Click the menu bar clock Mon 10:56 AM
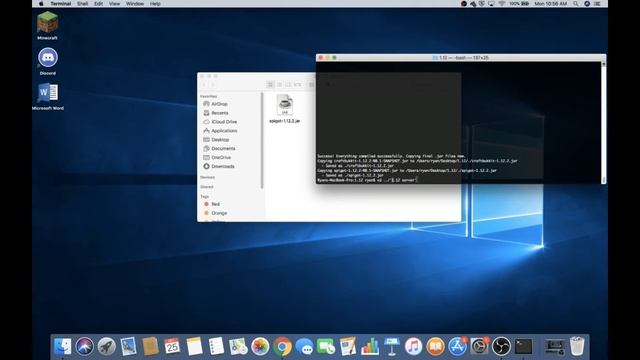640x360 pixels. pyautogui.click(x=551, y=4)
